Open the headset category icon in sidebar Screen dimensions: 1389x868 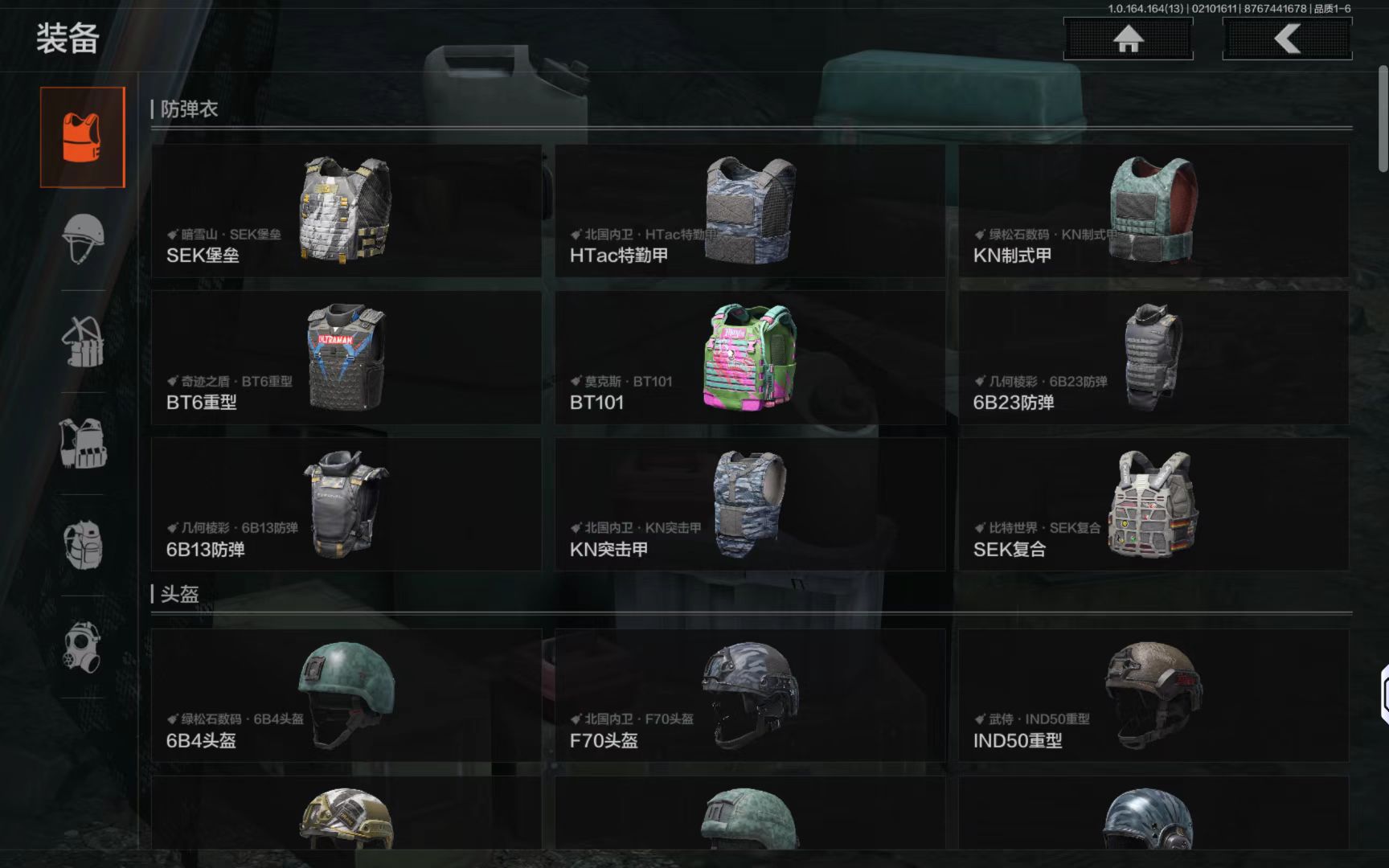[x=83, y=341]
